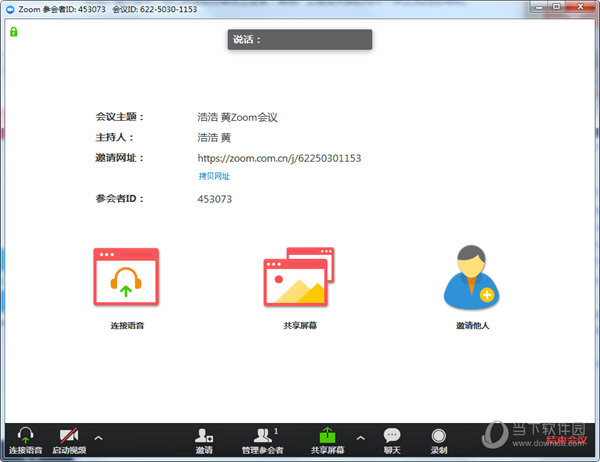Click the Zoom logo in title bar
600x462 pixels.
10,9
